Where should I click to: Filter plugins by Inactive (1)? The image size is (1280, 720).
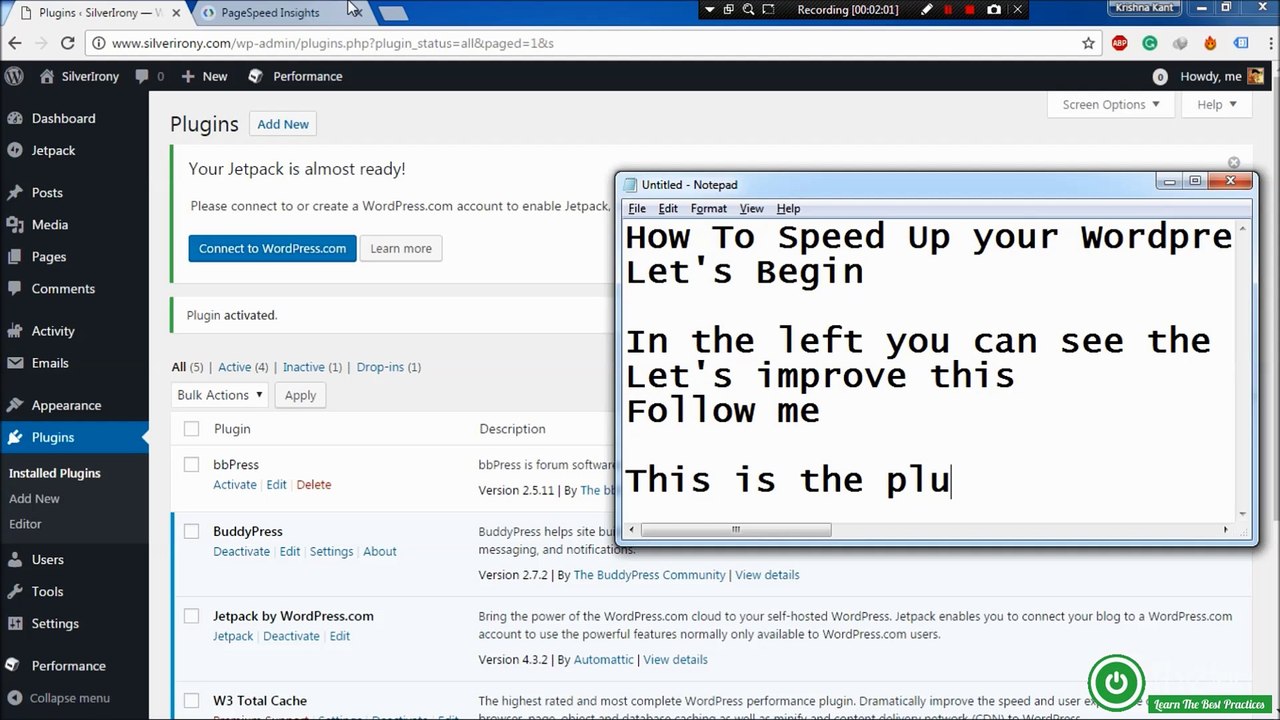point(312,367)
